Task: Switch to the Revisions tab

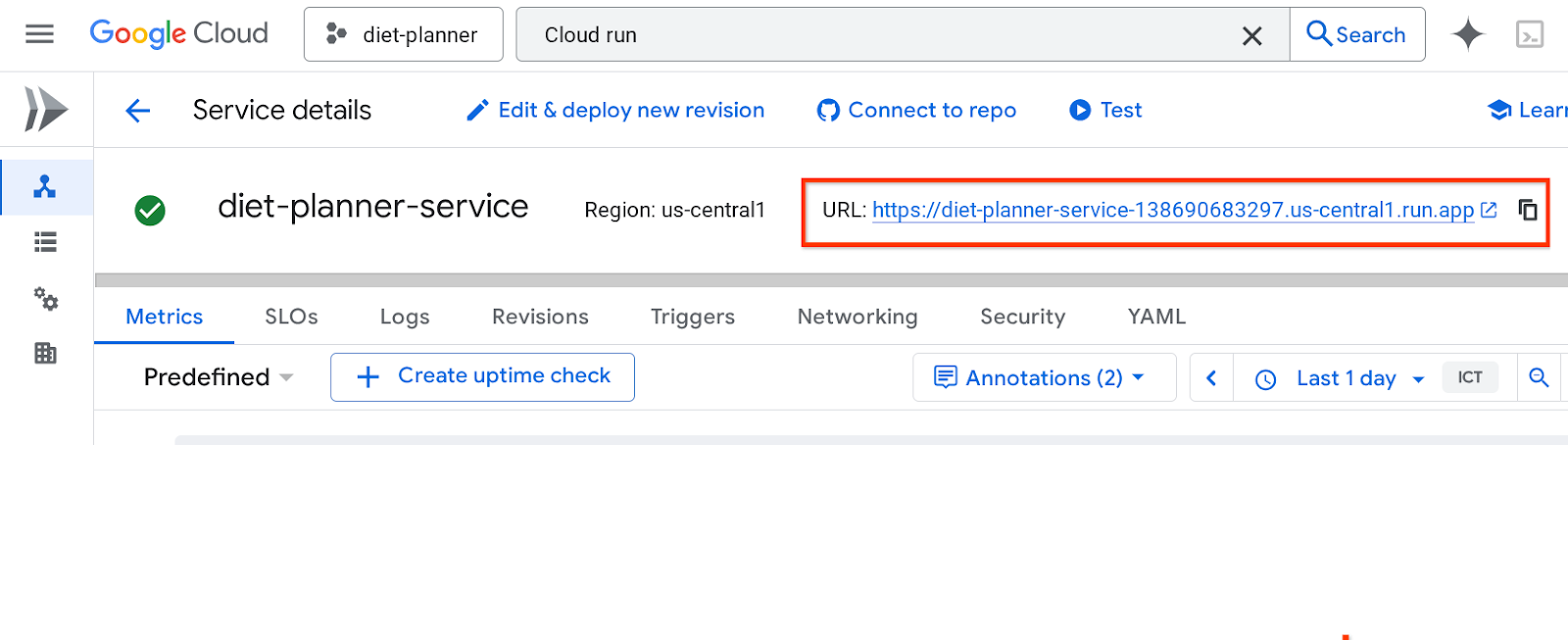Action: (540, 317)
